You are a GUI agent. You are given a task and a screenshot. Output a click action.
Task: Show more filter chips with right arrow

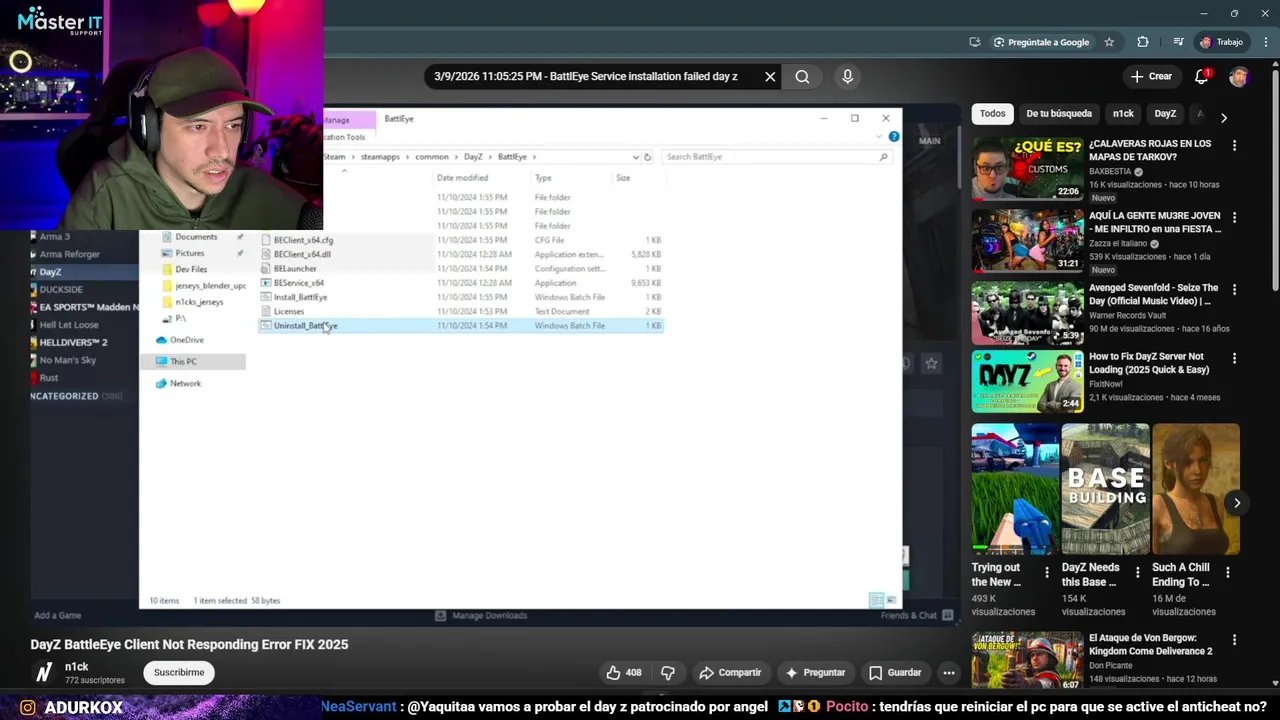(1224, 117)
